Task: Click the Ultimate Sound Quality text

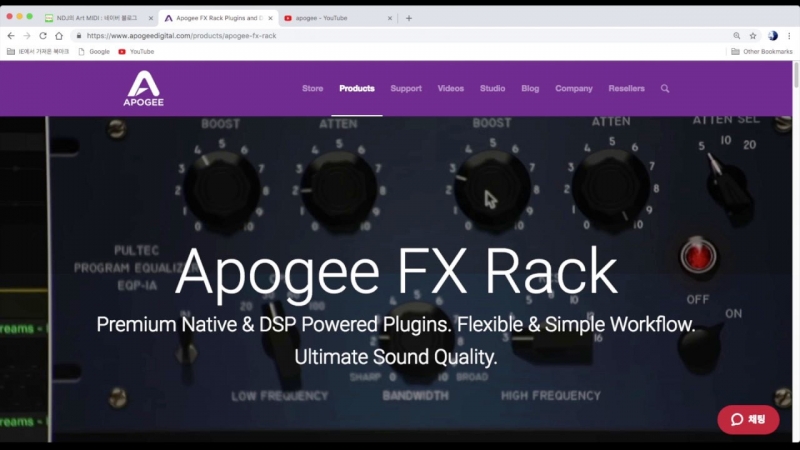Action: (x=395, y=357)
